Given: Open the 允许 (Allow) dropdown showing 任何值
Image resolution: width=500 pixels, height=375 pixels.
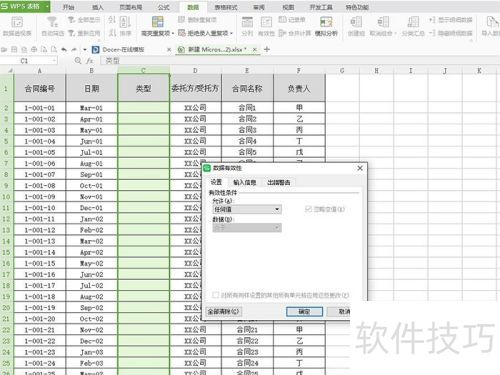Looking at the screenshot, I should [x=247, y=209].
